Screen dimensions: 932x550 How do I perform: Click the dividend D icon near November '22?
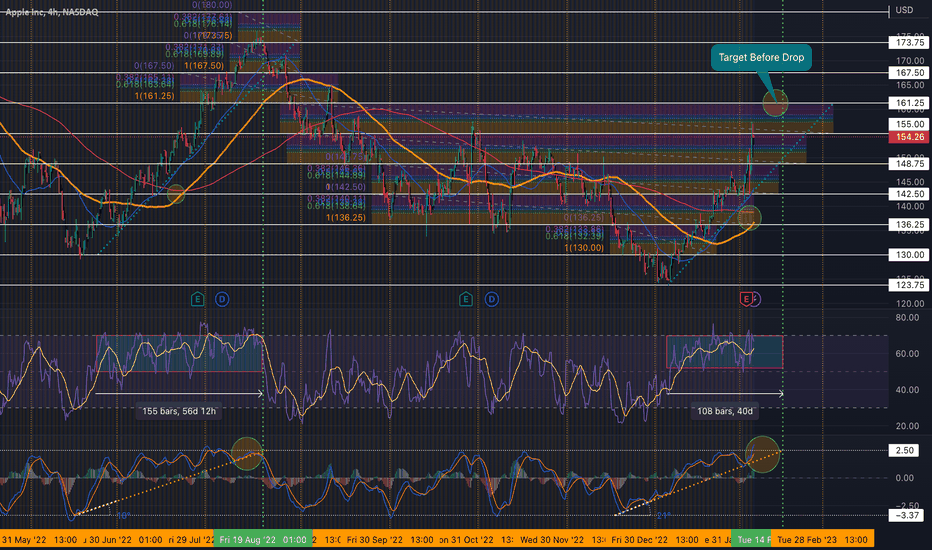tap(492, 299)
